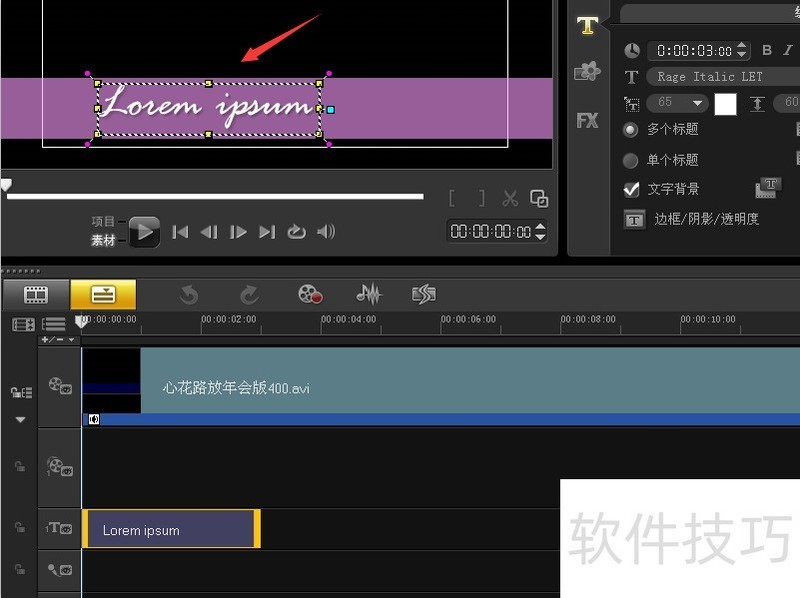Click the preview jog handle
The height and width of the screenshot is (598, 800).
(6, 185)
